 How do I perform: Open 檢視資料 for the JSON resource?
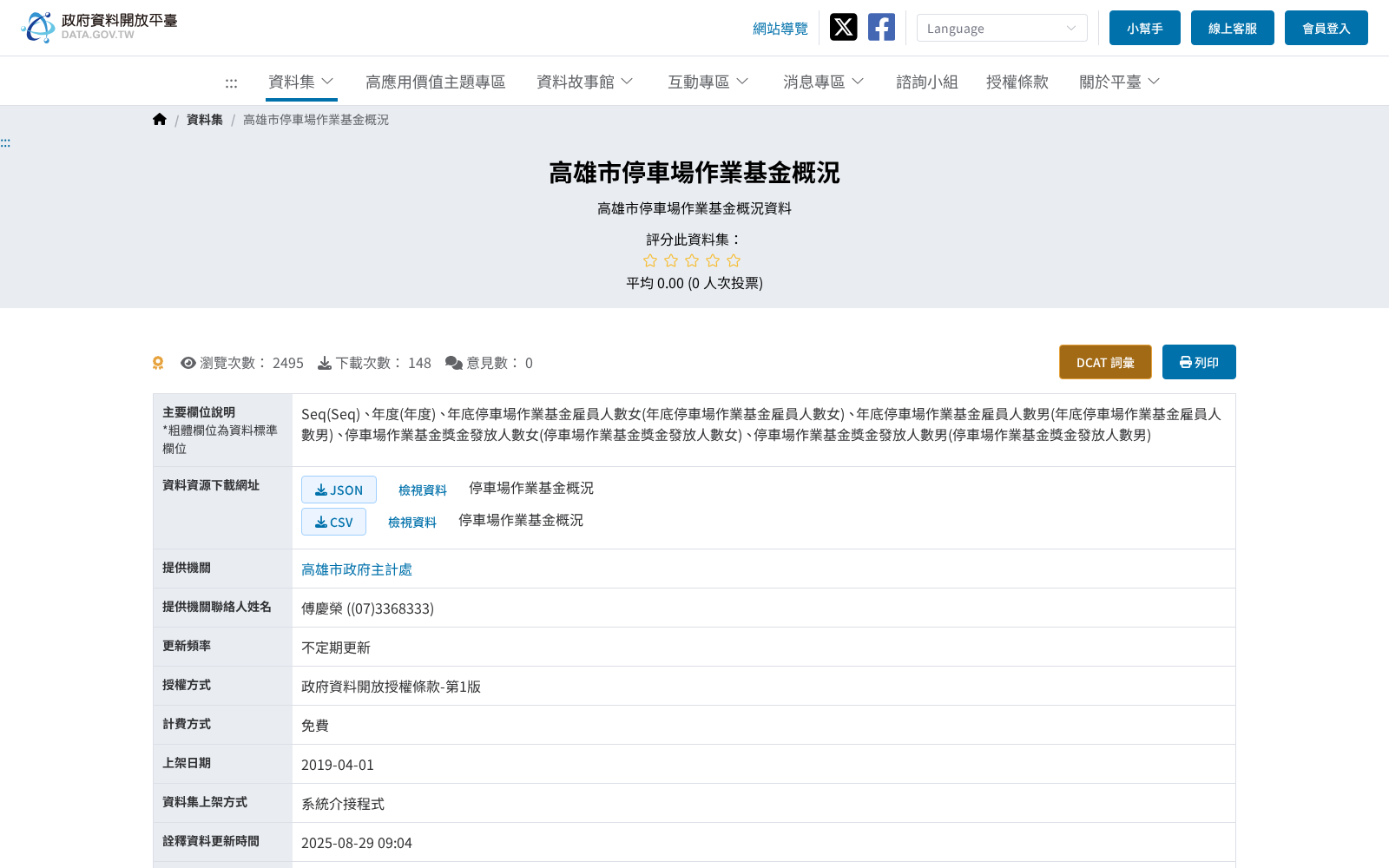coord(423,490)
